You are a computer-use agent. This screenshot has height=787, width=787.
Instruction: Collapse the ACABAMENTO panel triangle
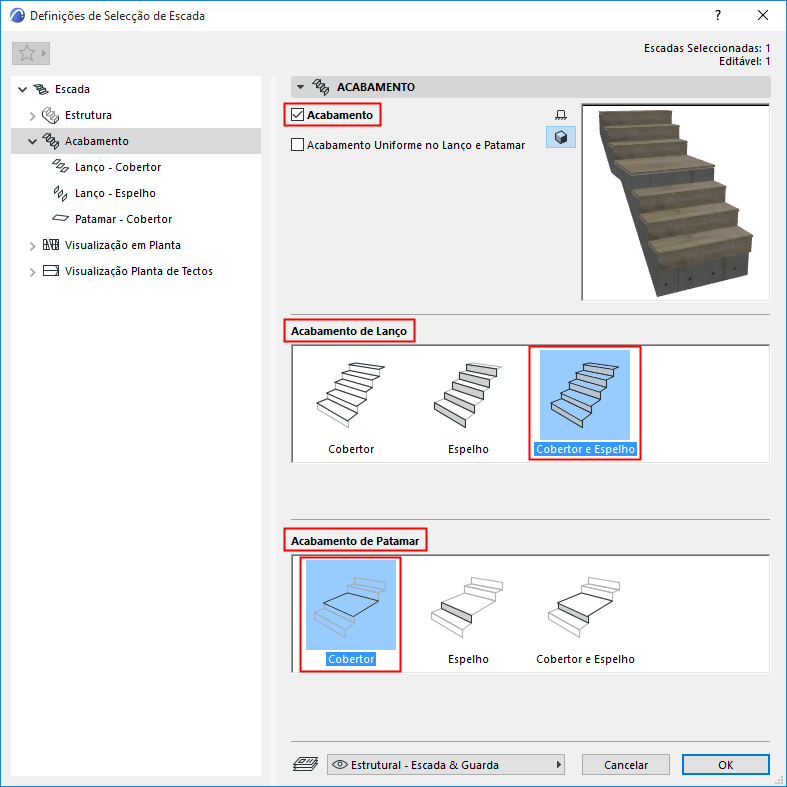pos(300,87)
